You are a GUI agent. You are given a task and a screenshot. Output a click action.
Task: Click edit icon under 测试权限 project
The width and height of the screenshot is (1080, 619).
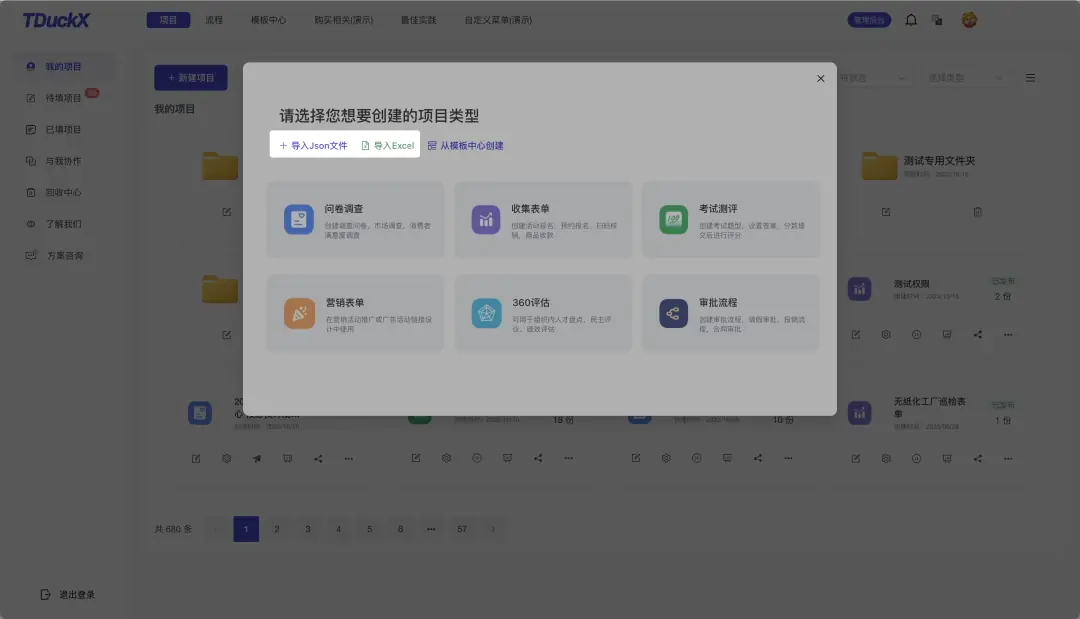855,335
